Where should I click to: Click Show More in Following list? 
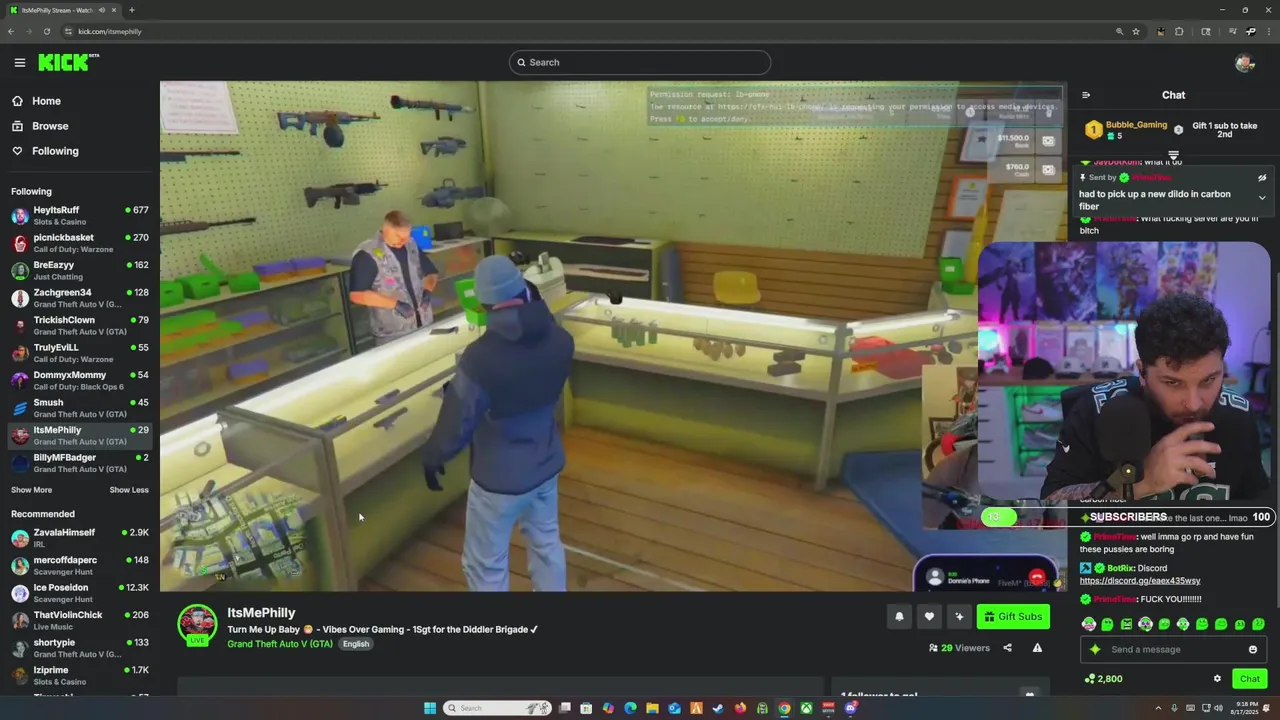[31, 490]
